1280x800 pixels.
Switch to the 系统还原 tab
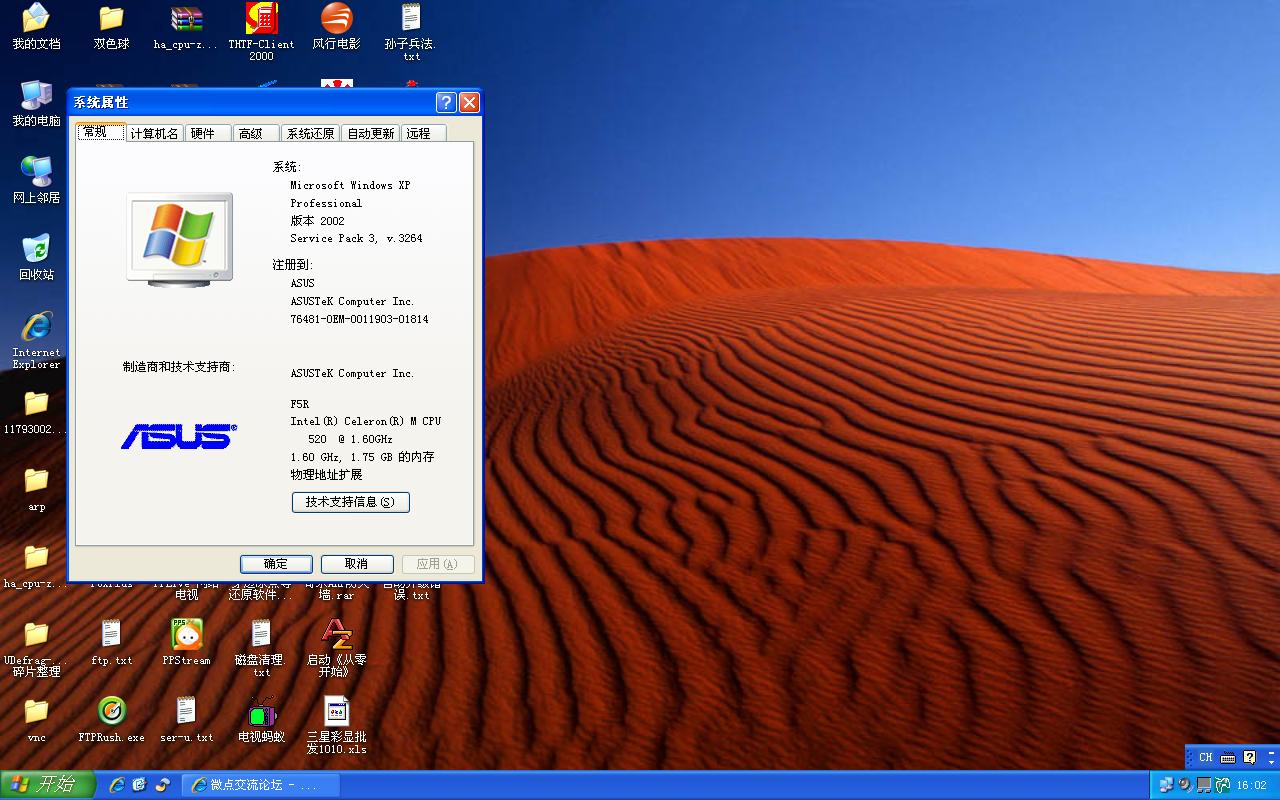coord(310,133)
